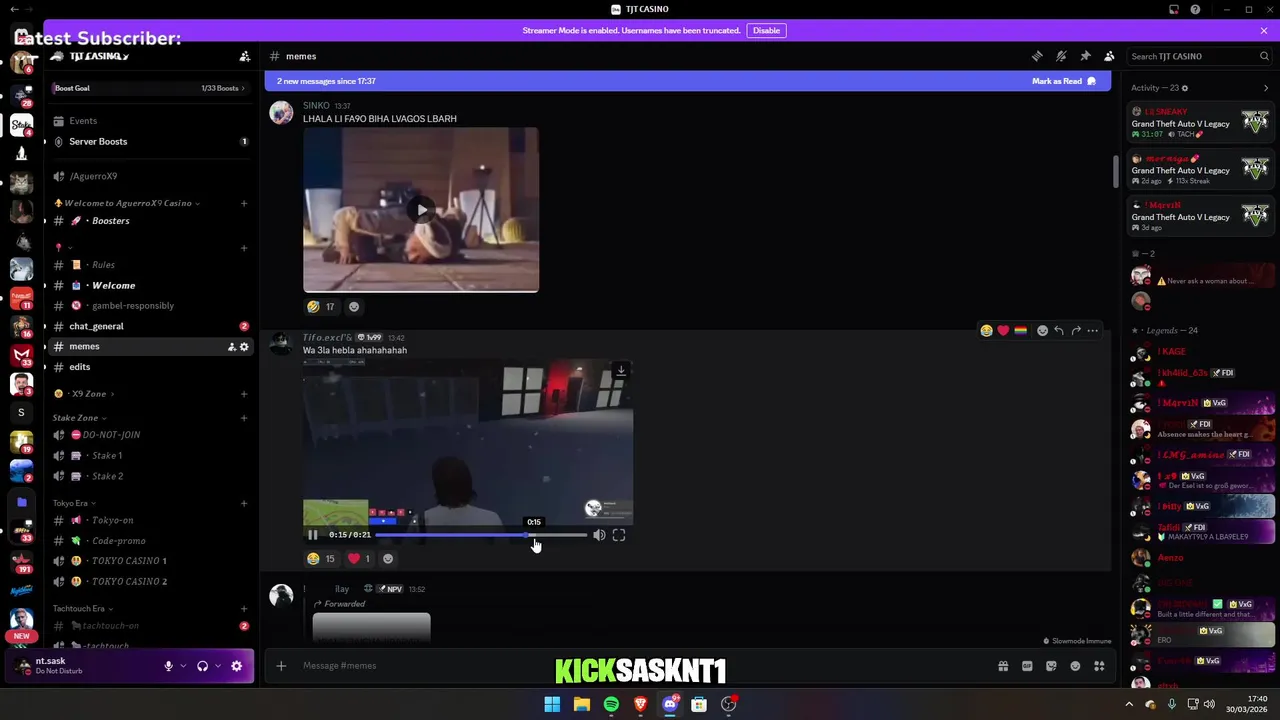Mute the video volume
This screenshot has height=720, width=1280.
(x=599, y=535)
